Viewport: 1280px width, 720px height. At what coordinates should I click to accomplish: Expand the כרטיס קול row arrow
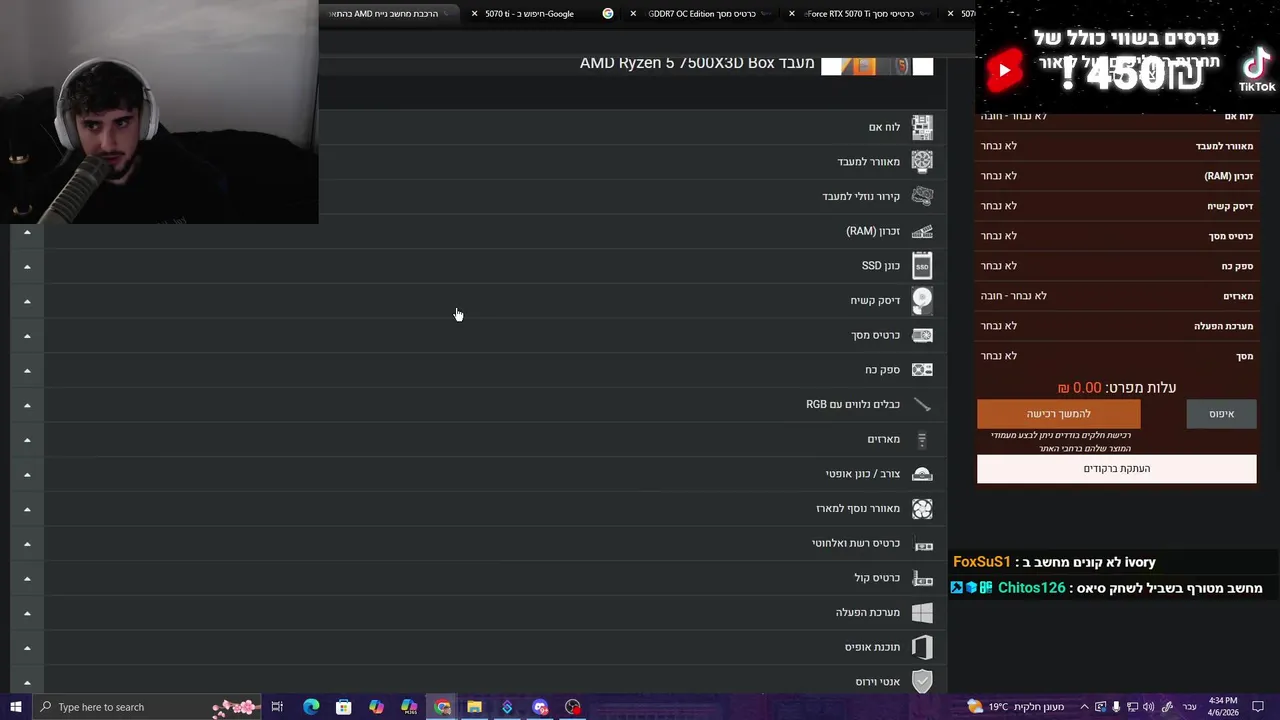click(27, 578)
